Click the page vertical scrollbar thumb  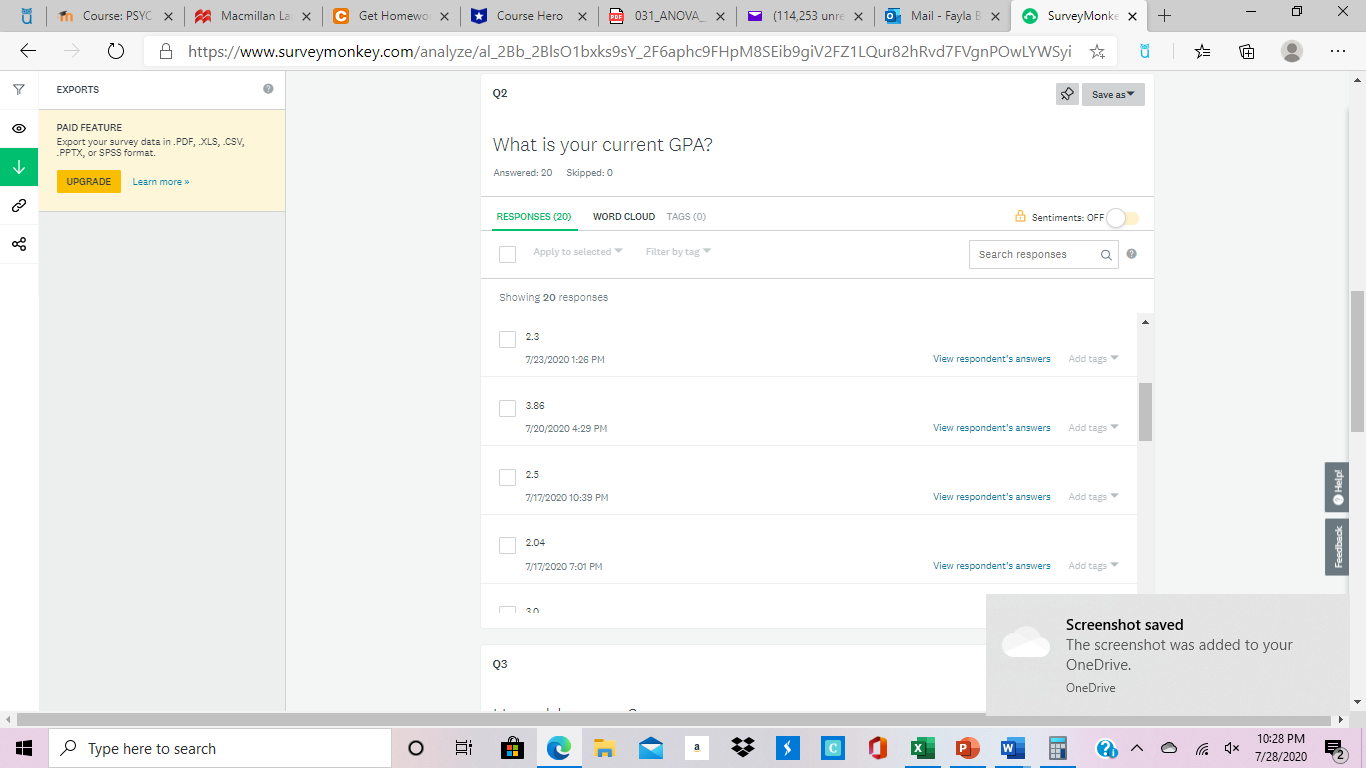[x=1358, y=360]
